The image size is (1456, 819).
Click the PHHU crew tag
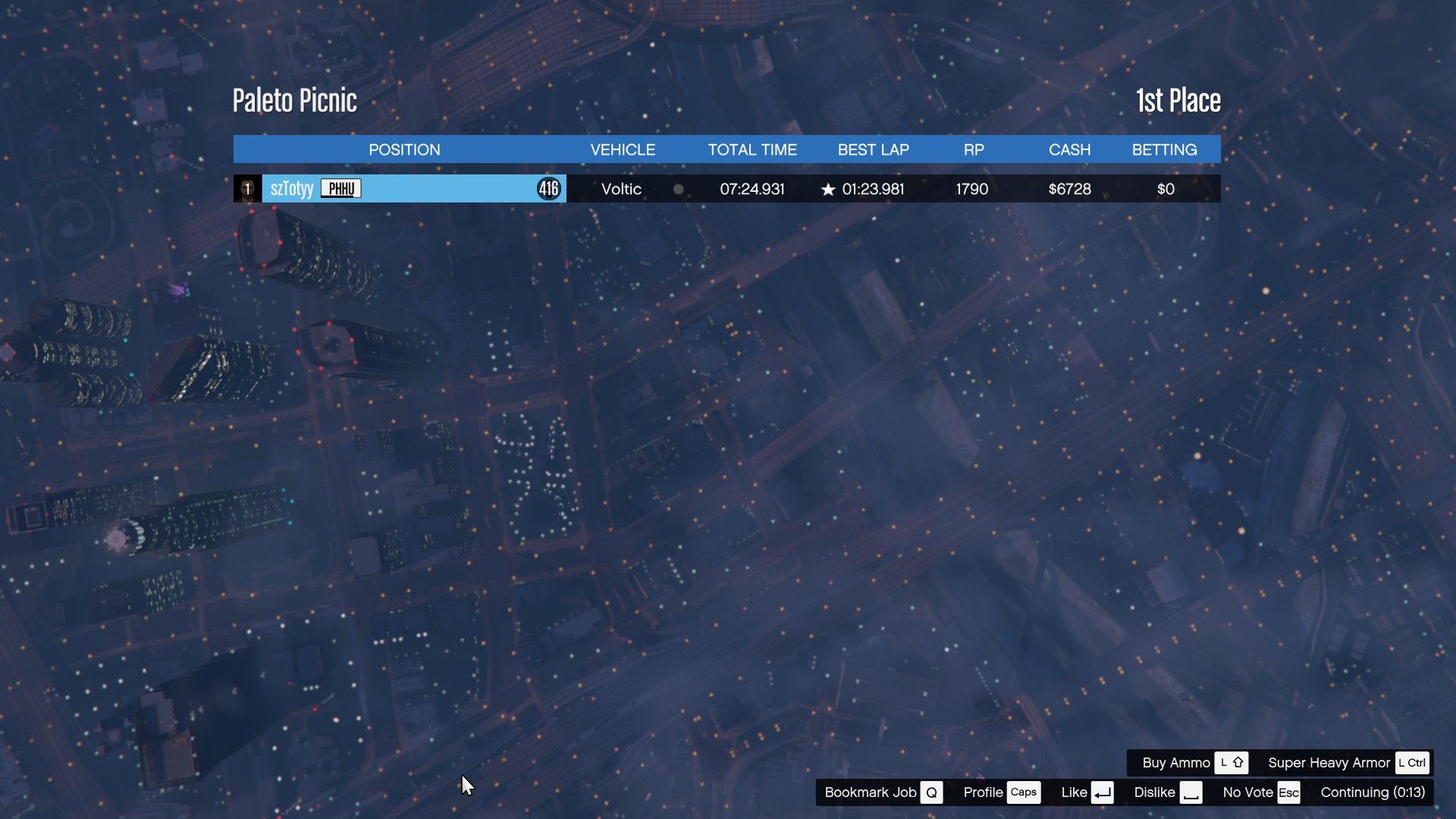point(341,189)
